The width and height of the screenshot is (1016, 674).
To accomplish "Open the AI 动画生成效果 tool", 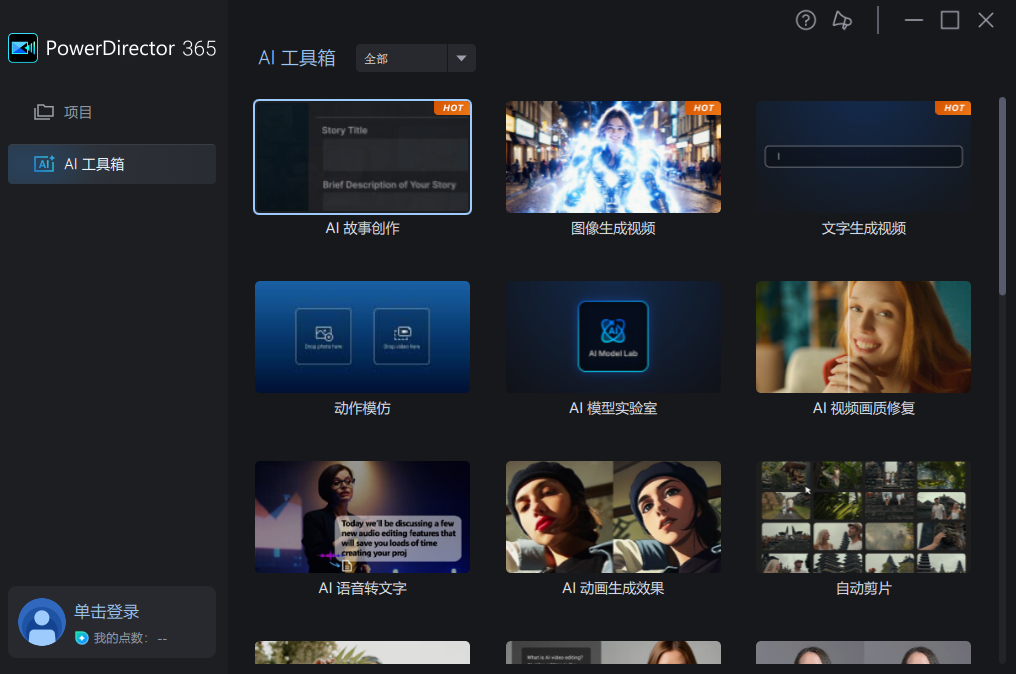I will pos(613,517).
